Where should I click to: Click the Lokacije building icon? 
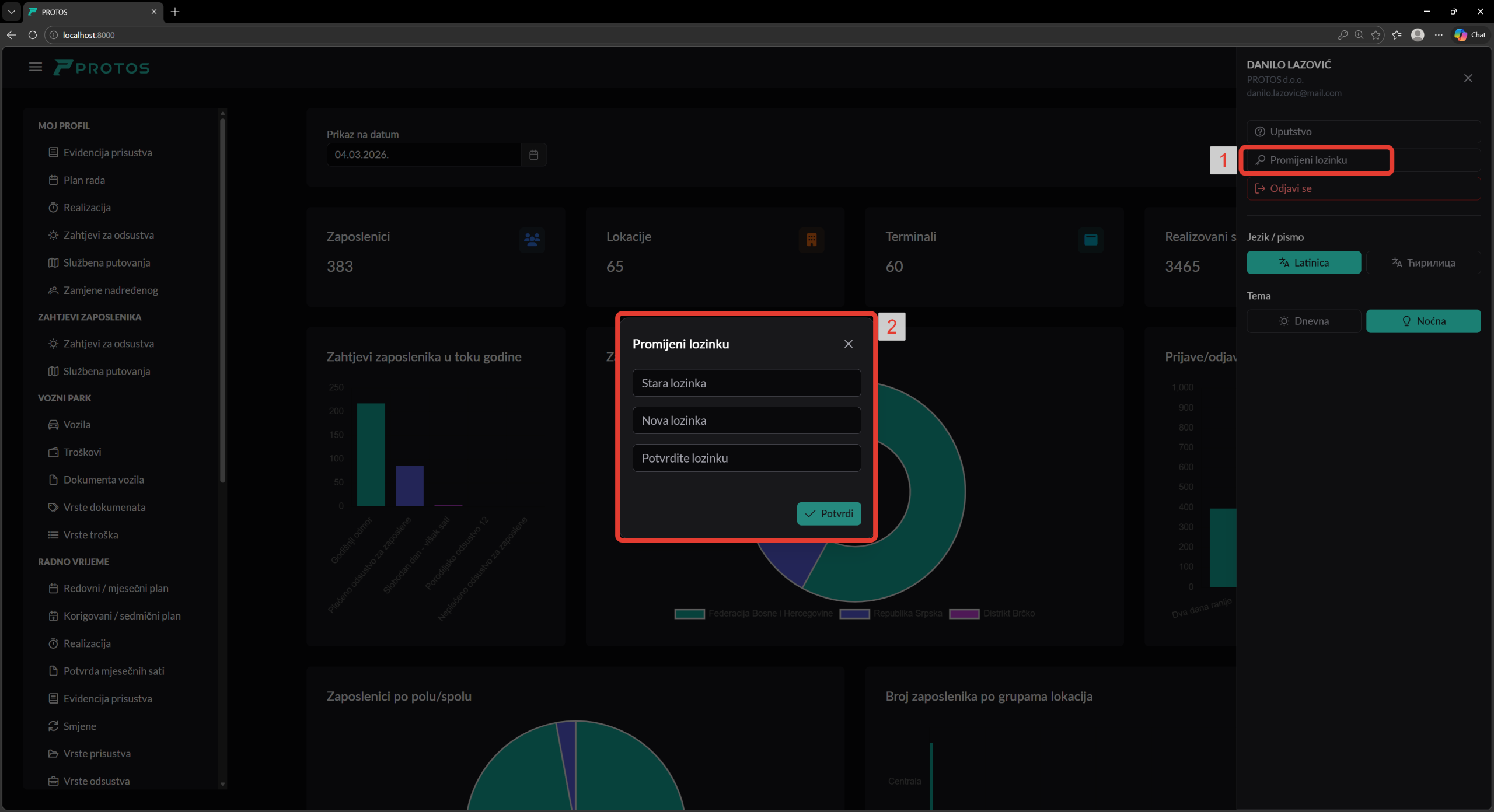coord(811,240)
